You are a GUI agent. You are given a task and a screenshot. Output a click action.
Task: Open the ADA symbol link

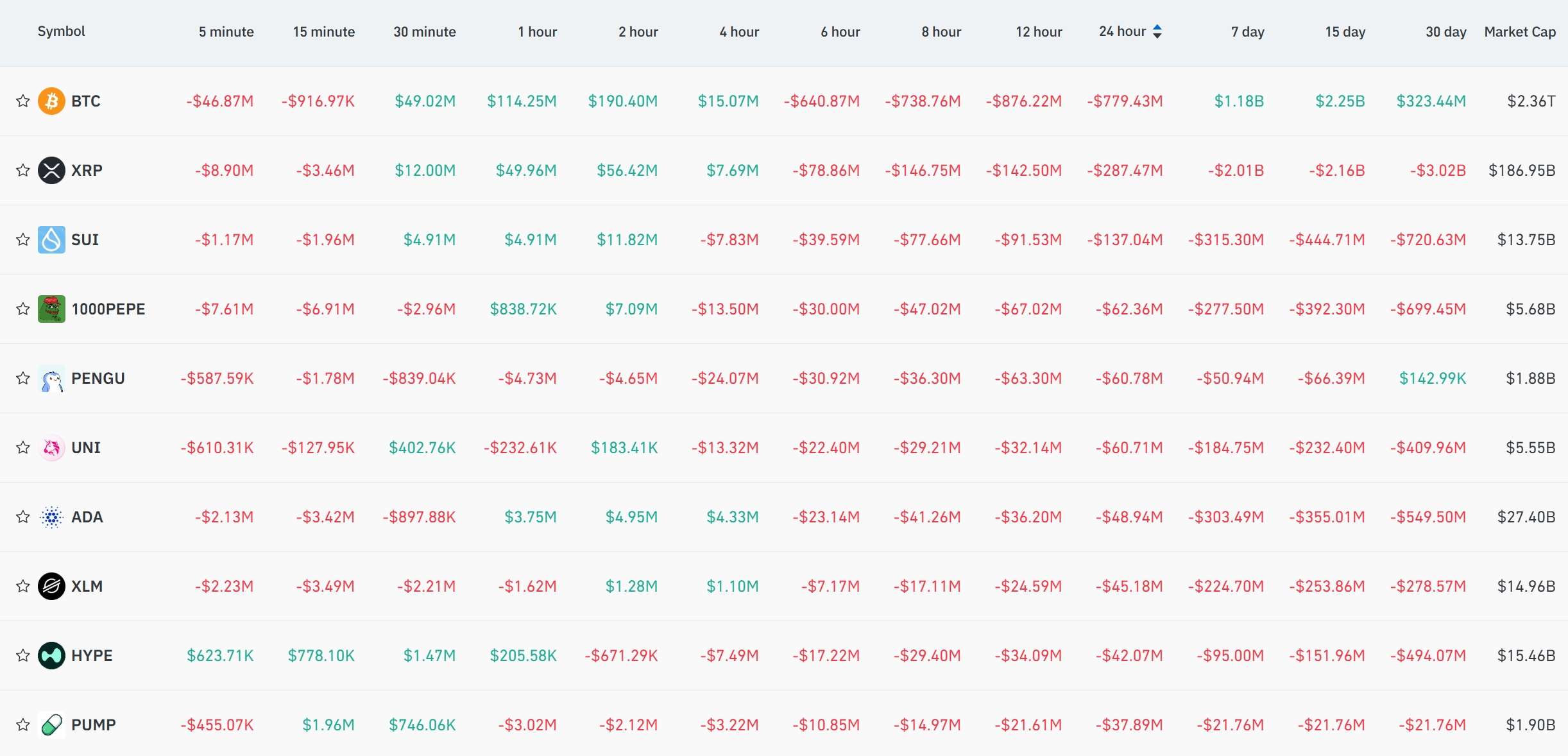[87, 517]
